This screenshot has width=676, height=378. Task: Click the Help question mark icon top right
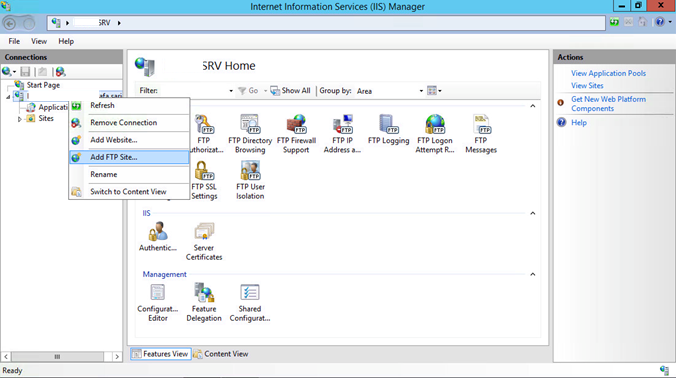660,22
